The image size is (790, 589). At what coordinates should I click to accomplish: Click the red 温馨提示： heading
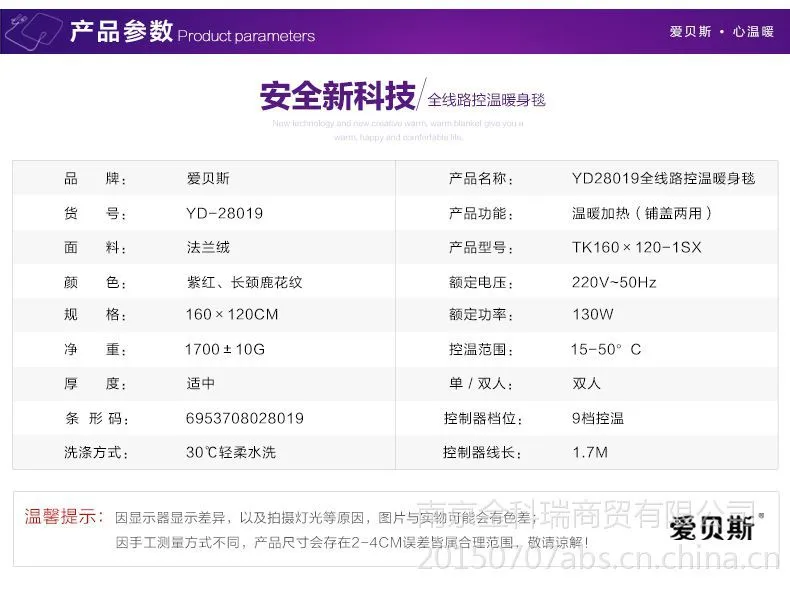point(64,516)
